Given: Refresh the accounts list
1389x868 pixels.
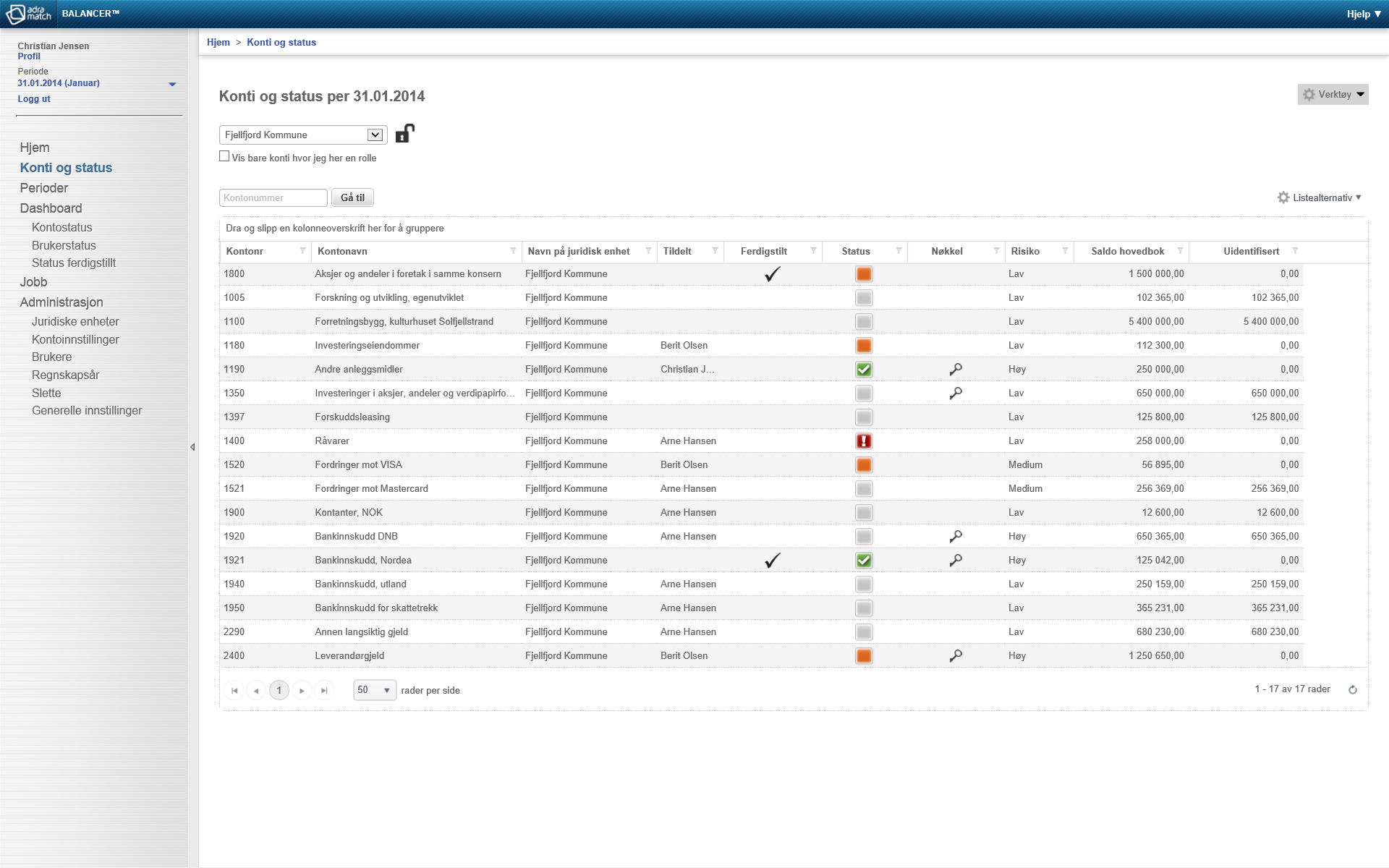Looking at the screenshot, I should tap(1352, 690).
